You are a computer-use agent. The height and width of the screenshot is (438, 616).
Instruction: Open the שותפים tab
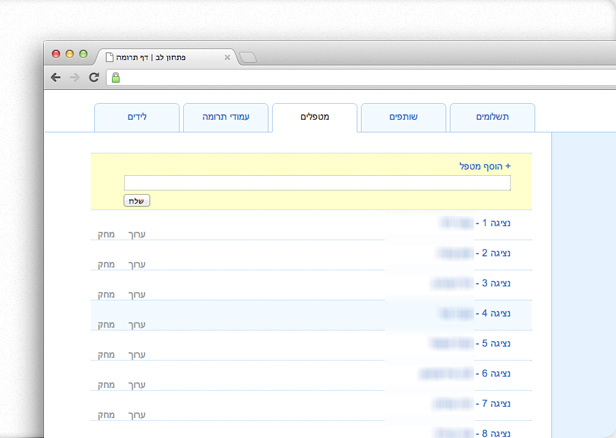(x=403, y=117)
